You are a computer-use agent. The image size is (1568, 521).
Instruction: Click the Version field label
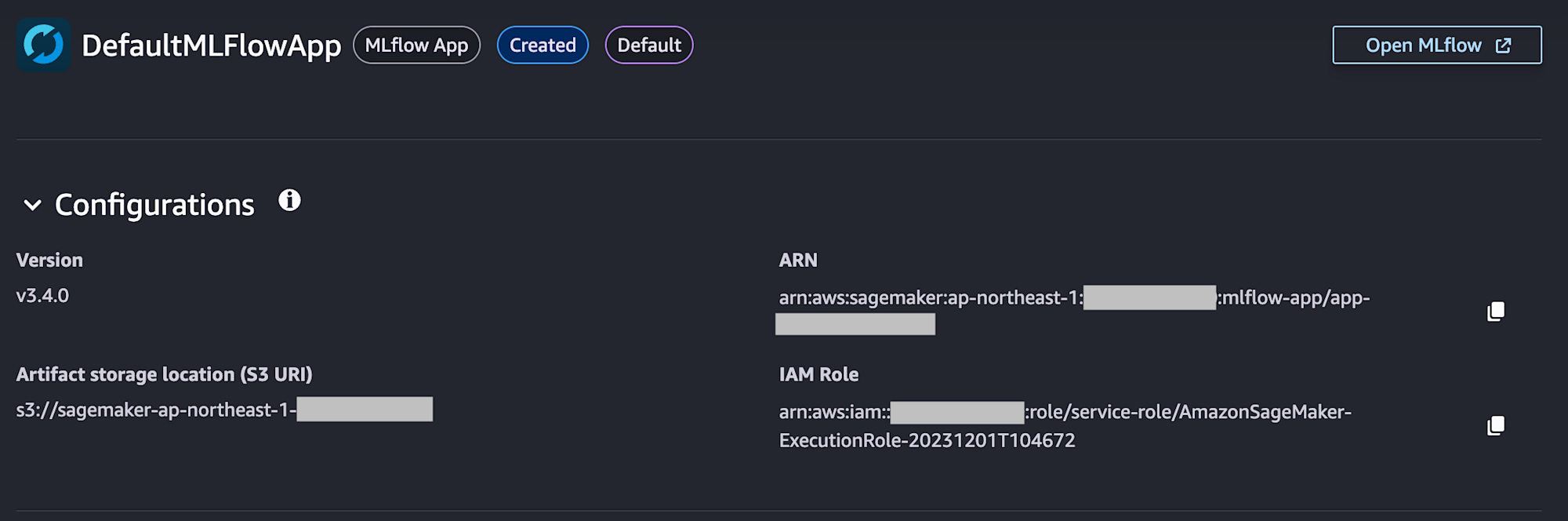[x=49, y=260]
